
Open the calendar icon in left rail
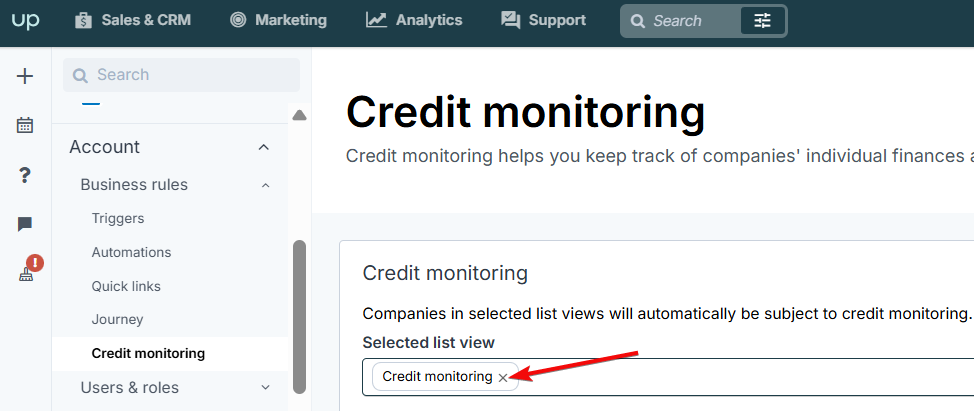[25, 125]
